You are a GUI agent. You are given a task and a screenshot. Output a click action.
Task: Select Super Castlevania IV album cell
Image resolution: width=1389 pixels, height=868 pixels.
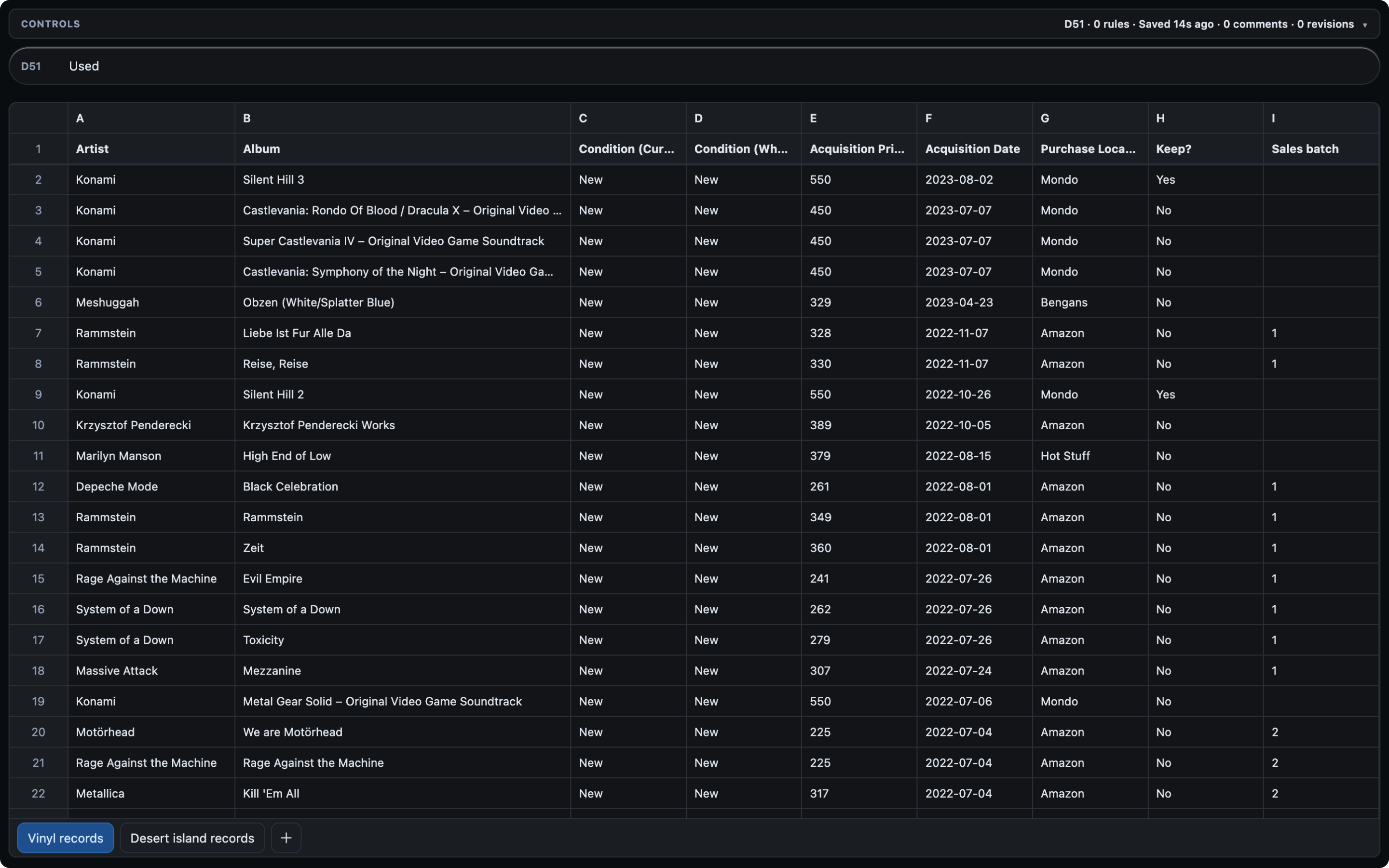click(x=402, y=241)
